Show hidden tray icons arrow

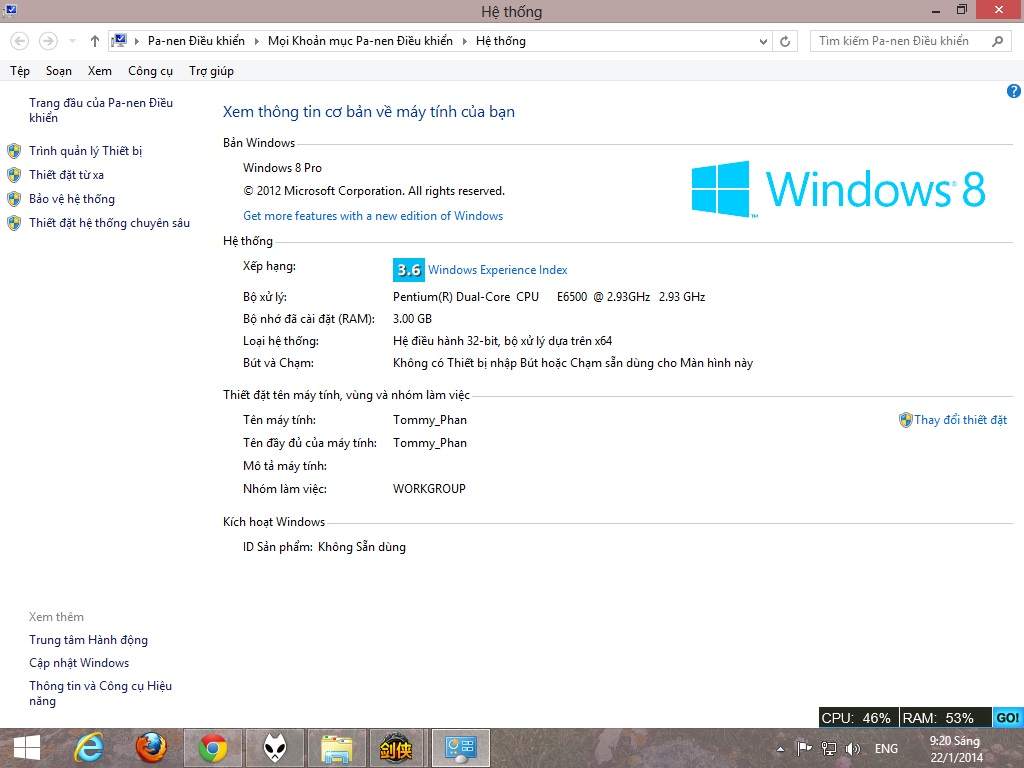pos(780,749)
